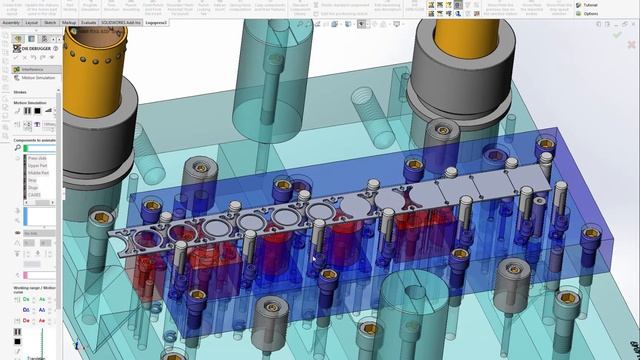The width and height of the screenshot is (640, 360).
Task: Click the red De value in working range
Action: (x=26, y=320)
